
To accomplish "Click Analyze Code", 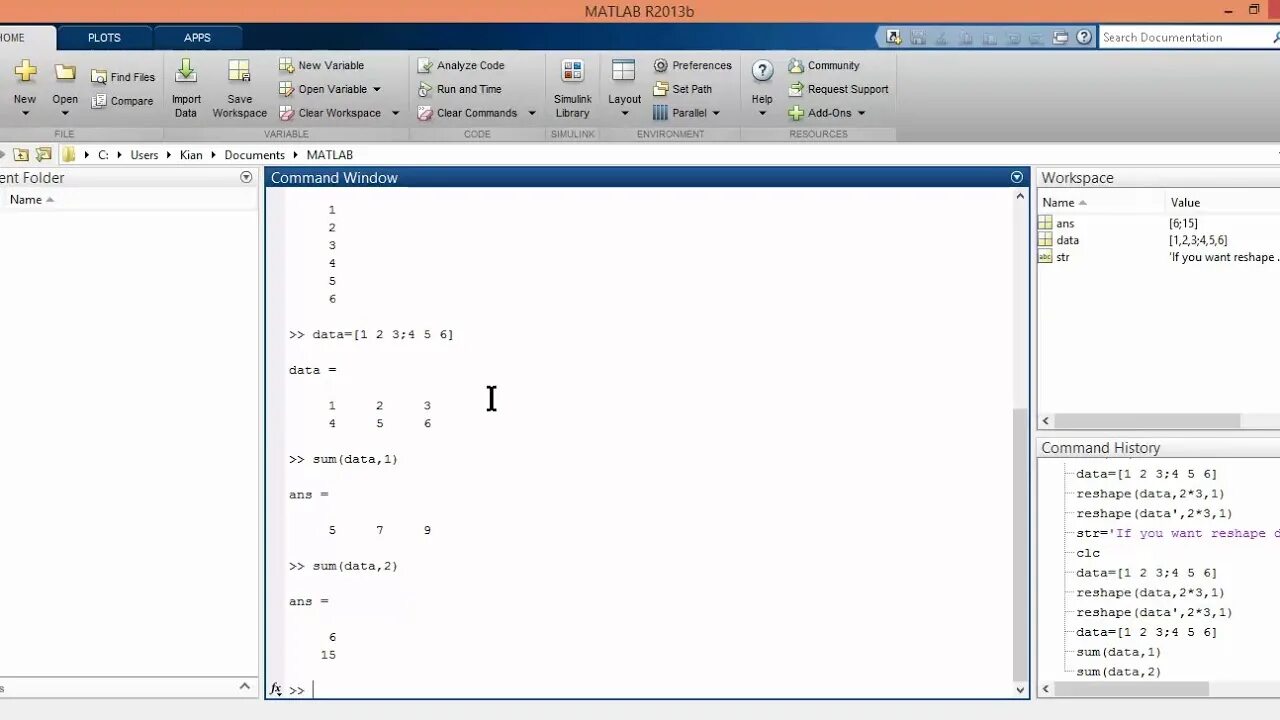I will click(461, 65).
